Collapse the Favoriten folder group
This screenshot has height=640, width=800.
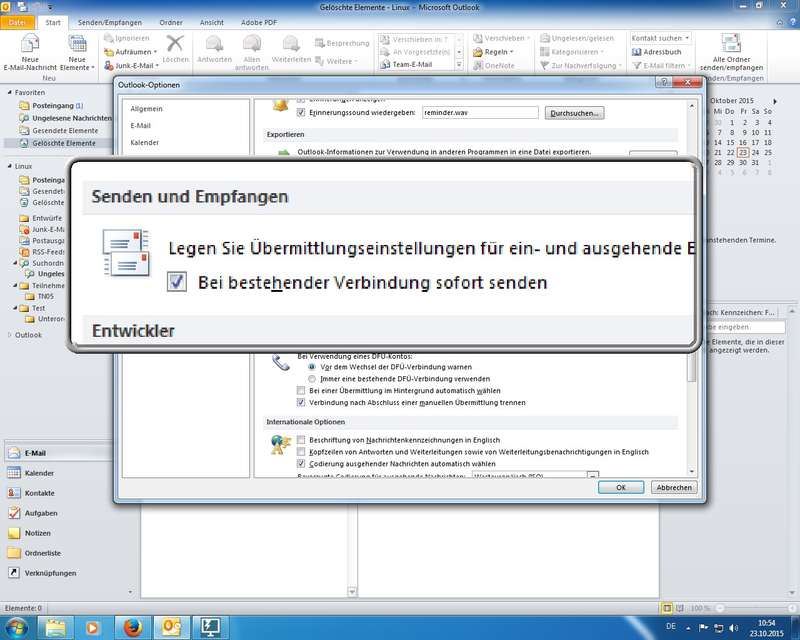tap(9, 92)
